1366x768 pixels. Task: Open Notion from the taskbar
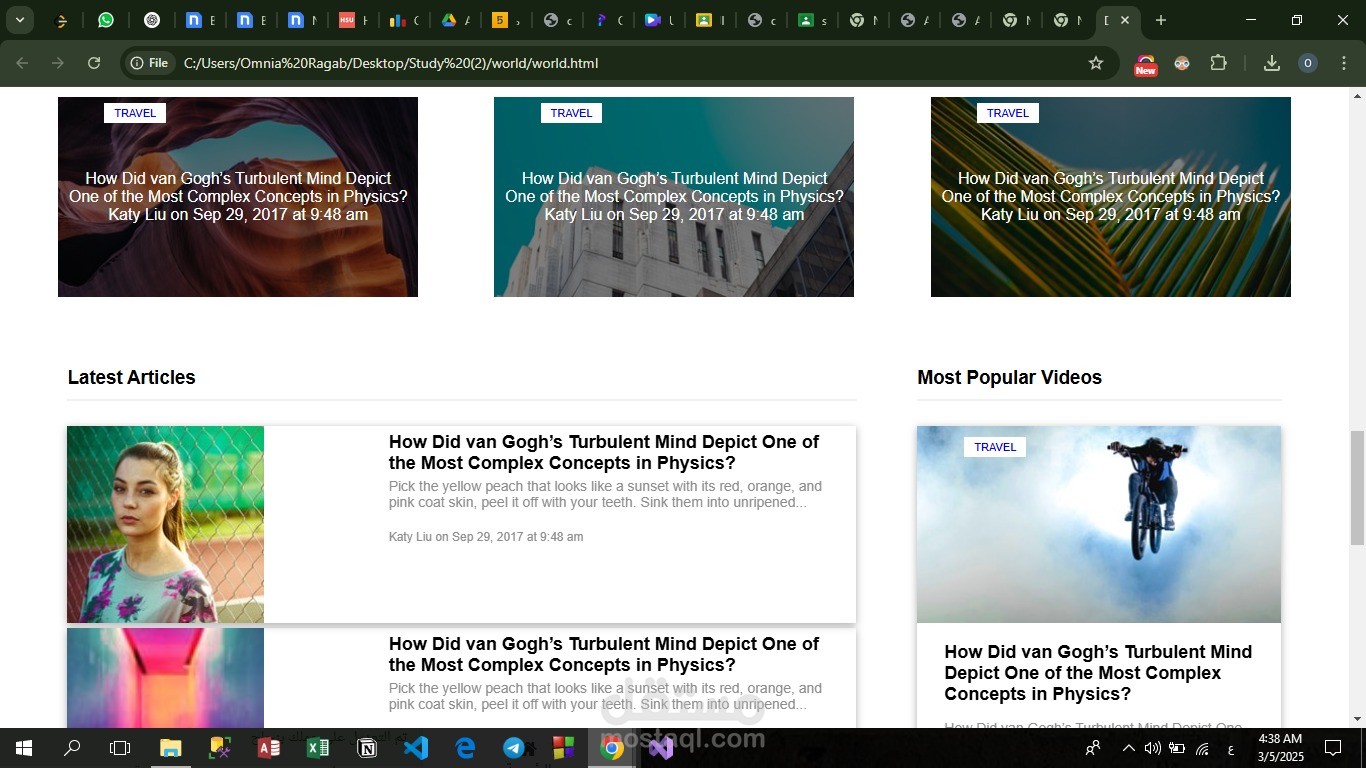point(367,748)
